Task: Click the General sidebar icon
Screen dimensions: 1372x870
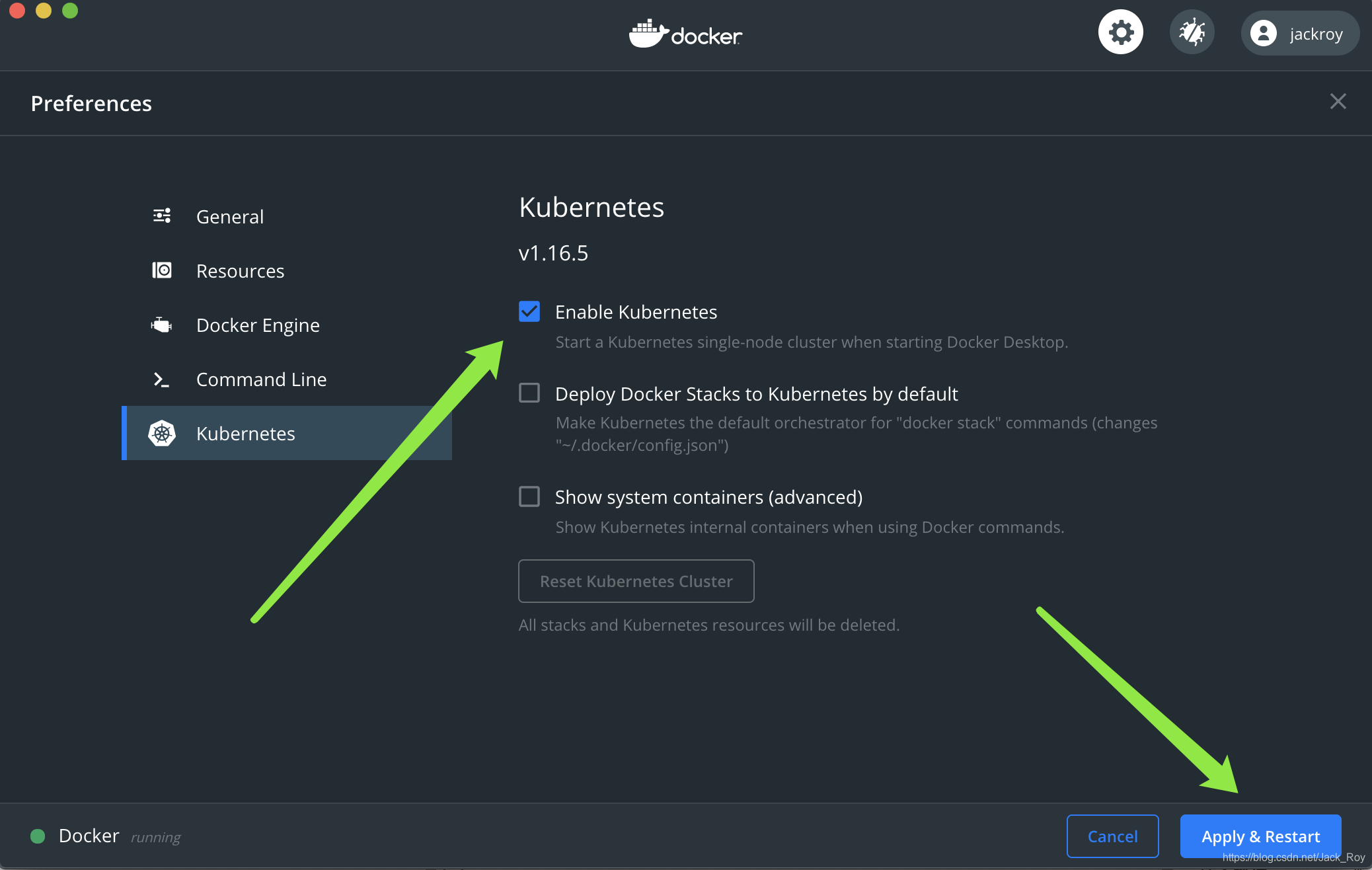Action: 162,216
